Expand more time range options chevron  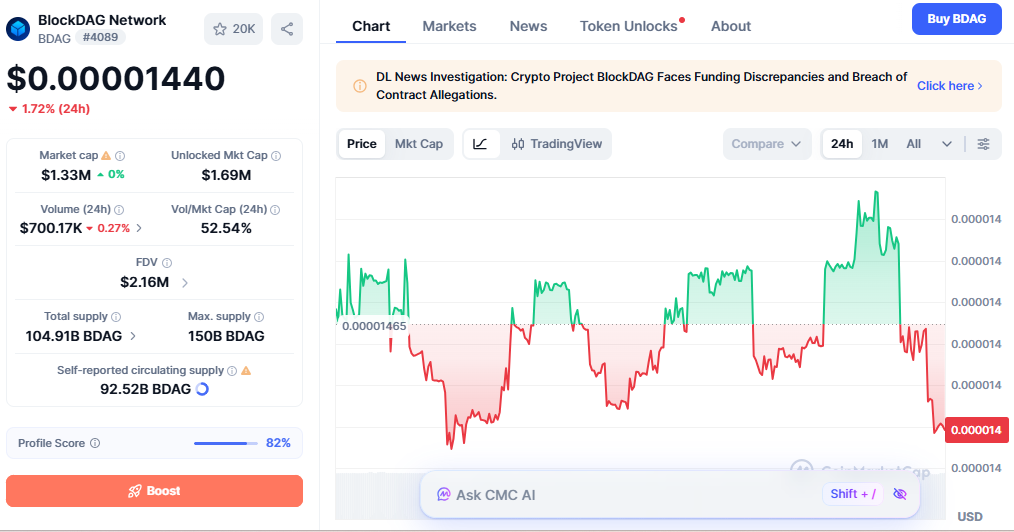947,144
